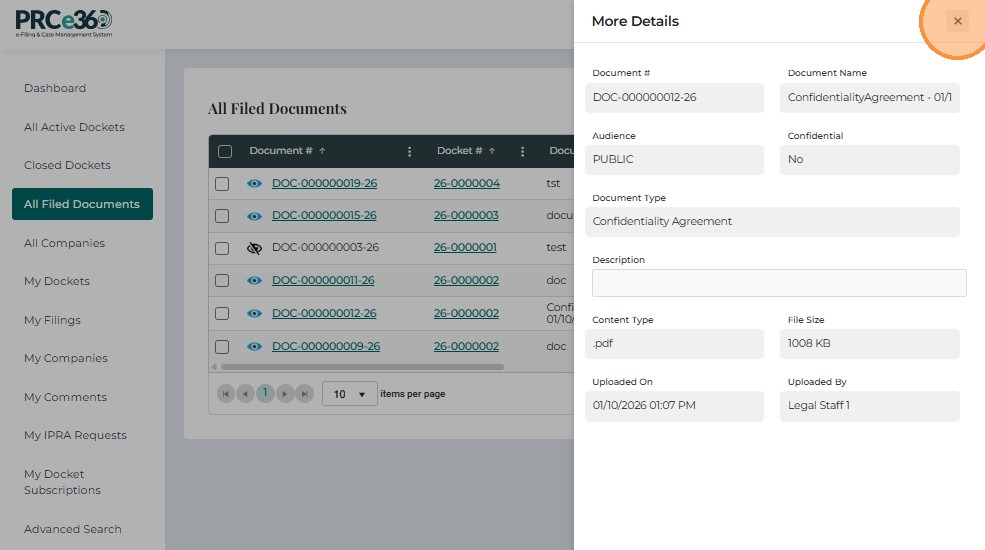Open My Docket Subscriptions in sidebar
The image size is (985, 550).
click(x=62, y=482)
